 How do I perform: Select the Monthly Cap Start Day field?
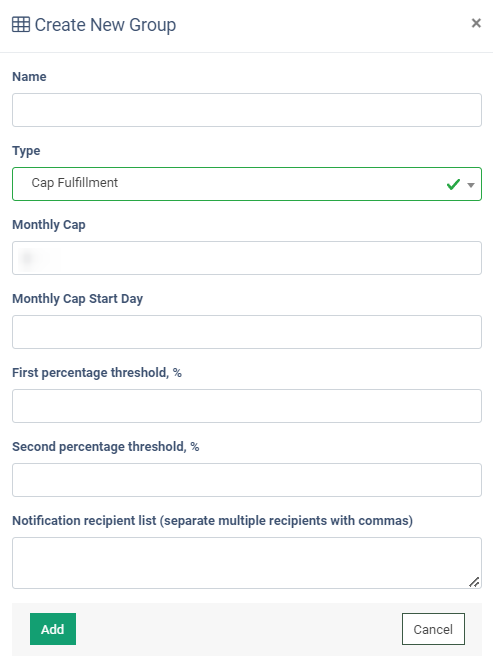pos(247,332)
